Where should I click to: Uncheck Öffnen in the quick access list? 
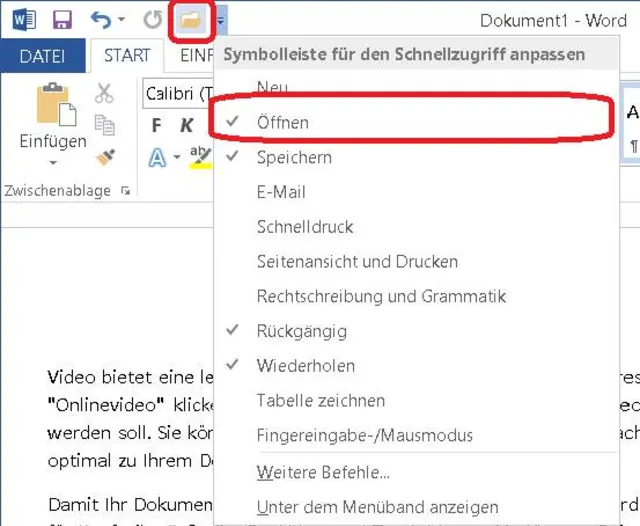click(282, 122)
